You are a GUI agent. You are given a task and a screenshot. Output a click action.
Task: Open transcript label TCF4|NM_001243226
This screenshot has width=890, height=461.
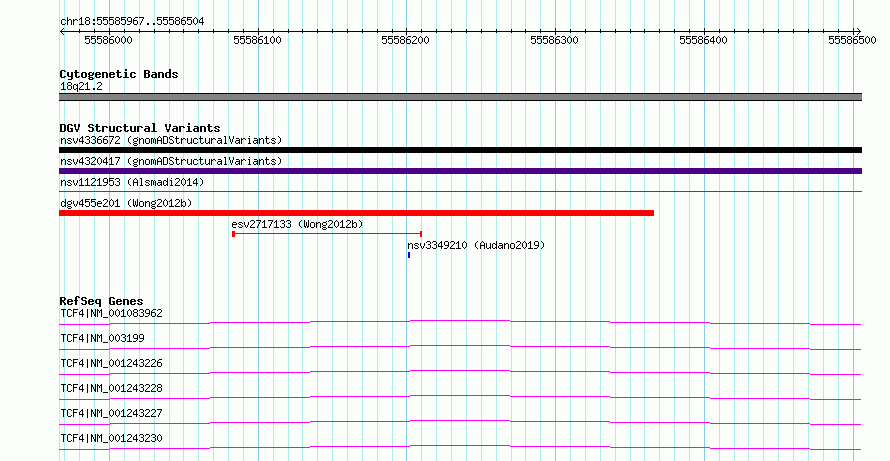111,363
